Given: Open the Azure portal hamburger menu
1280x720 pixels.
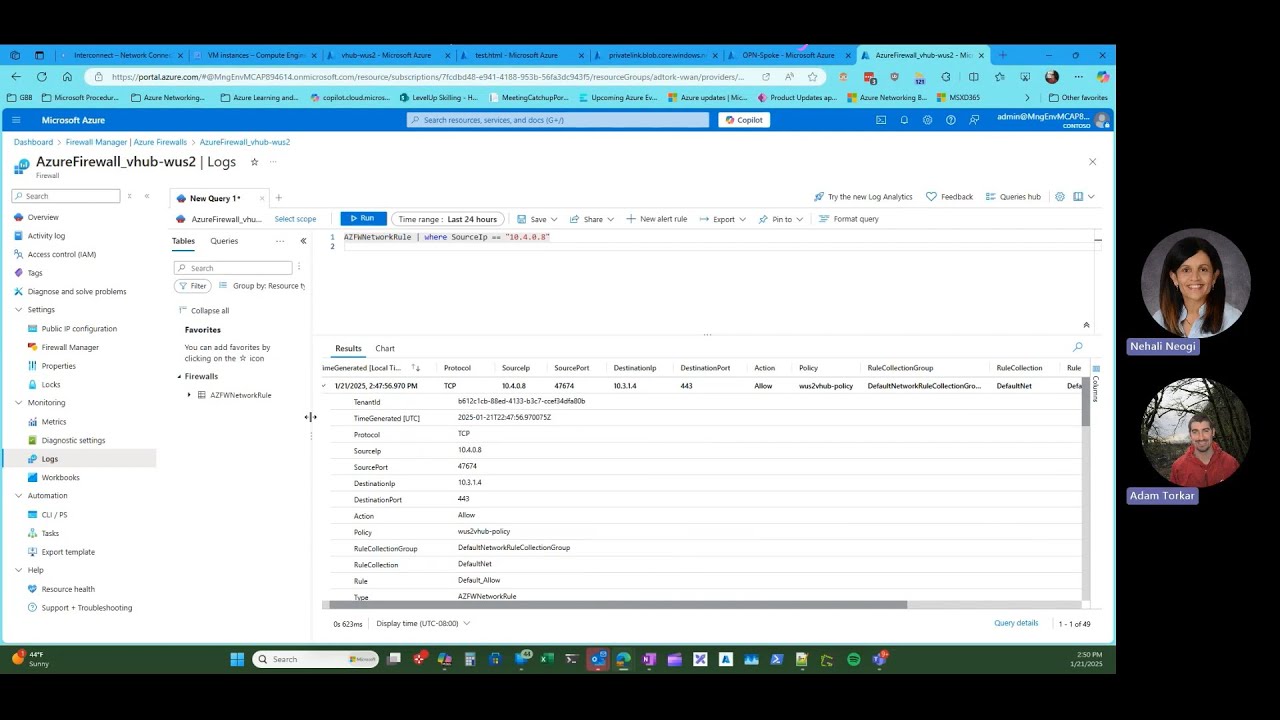Looking at the screenshot, I should click(16, 120).
